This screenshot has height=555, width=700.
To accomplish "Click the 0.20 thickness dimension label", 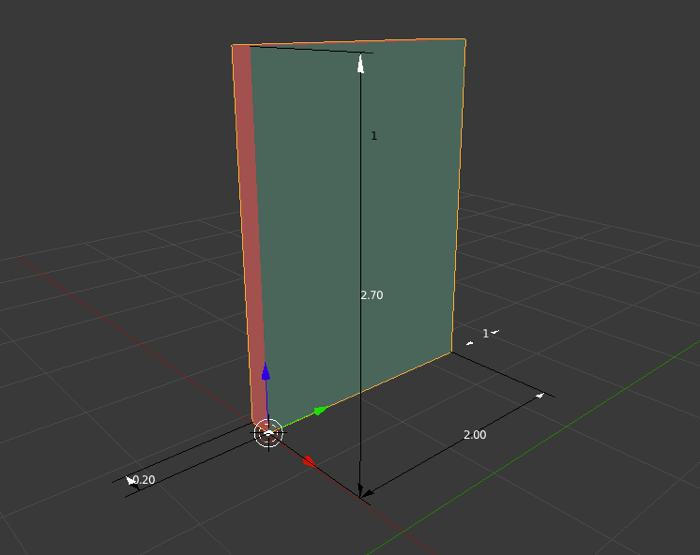I will click(x=144, y=480).
